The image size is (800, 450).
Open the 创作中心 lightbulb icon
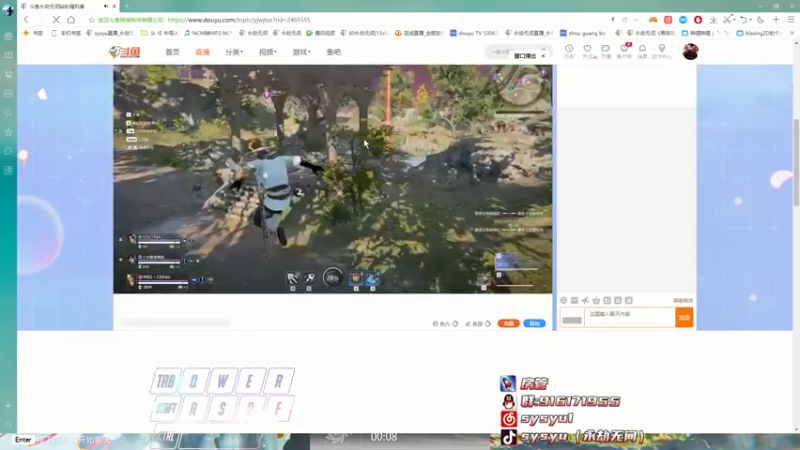[662, 51]
